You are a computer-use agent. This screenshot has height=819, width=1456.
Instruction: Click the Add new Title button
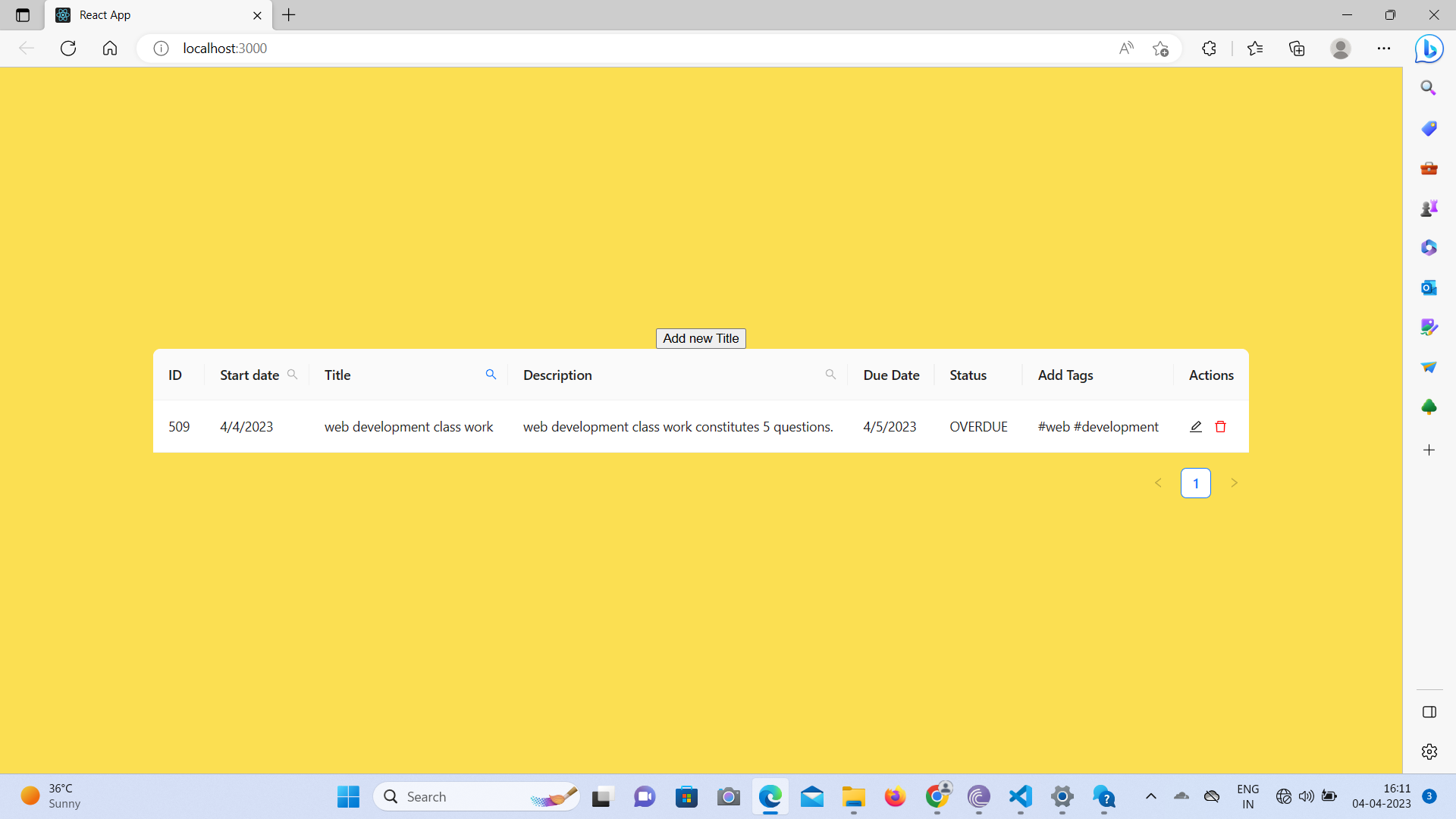(x=700, y=338)
